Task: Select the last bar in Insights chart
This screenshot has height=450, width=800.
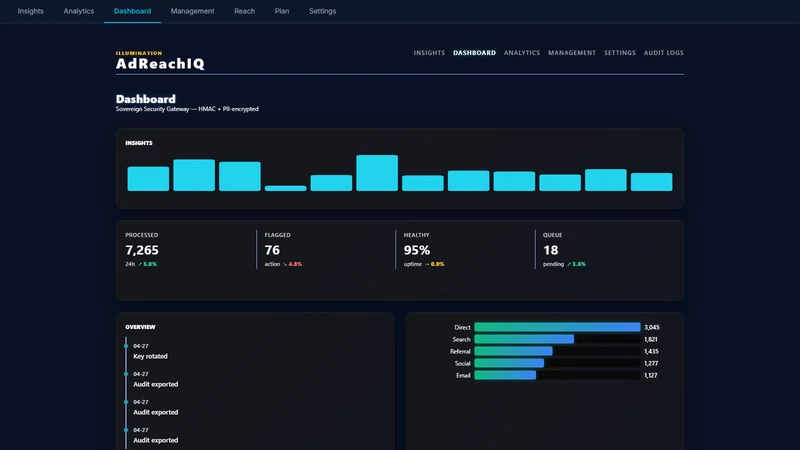Action: 652,182
